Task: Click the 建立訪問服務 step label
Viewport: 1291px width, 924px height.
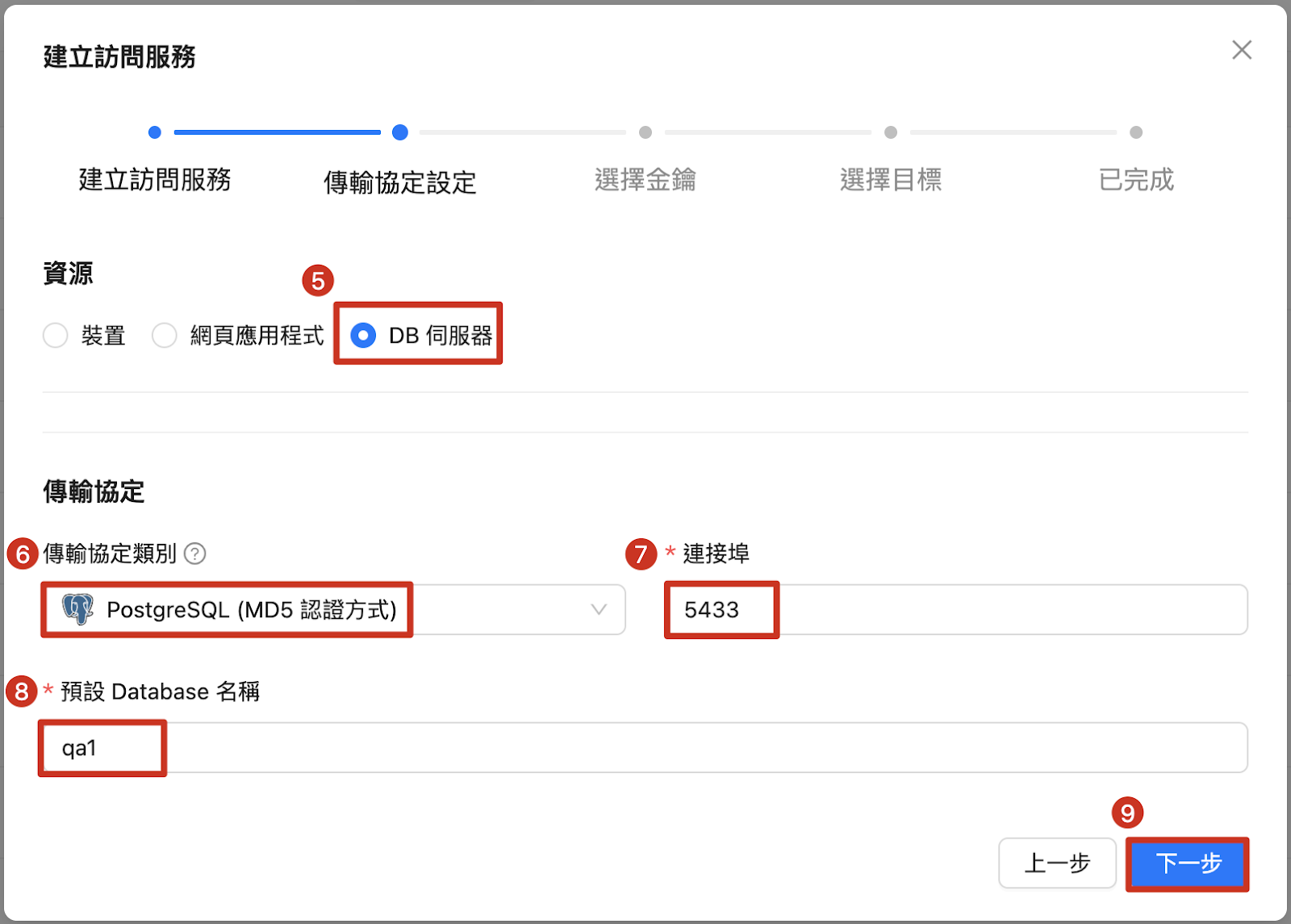Action: [x=155, y=179]
